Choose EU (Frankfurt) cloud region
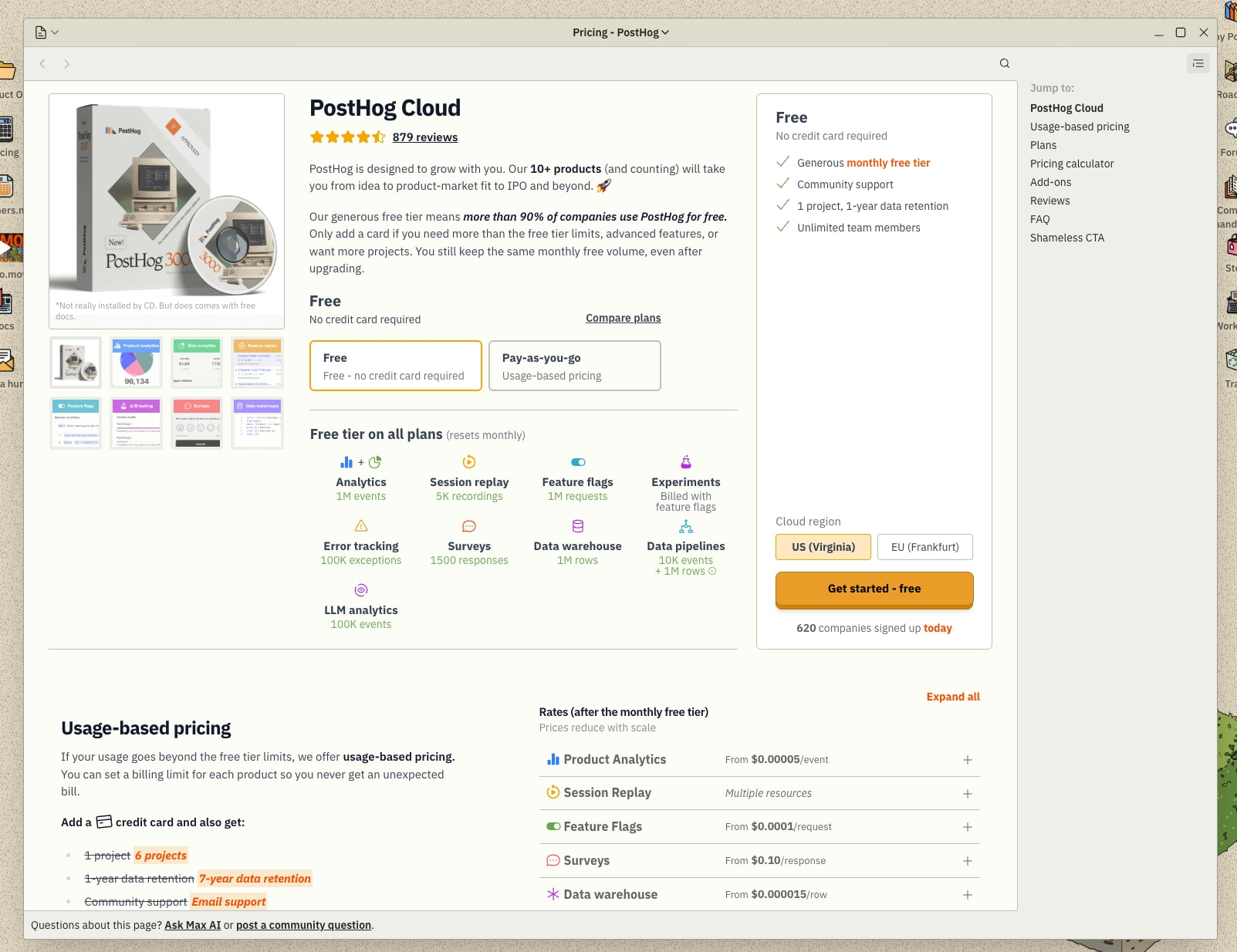The height and width of the screenshot is (952, 1237). click(925, 547)
